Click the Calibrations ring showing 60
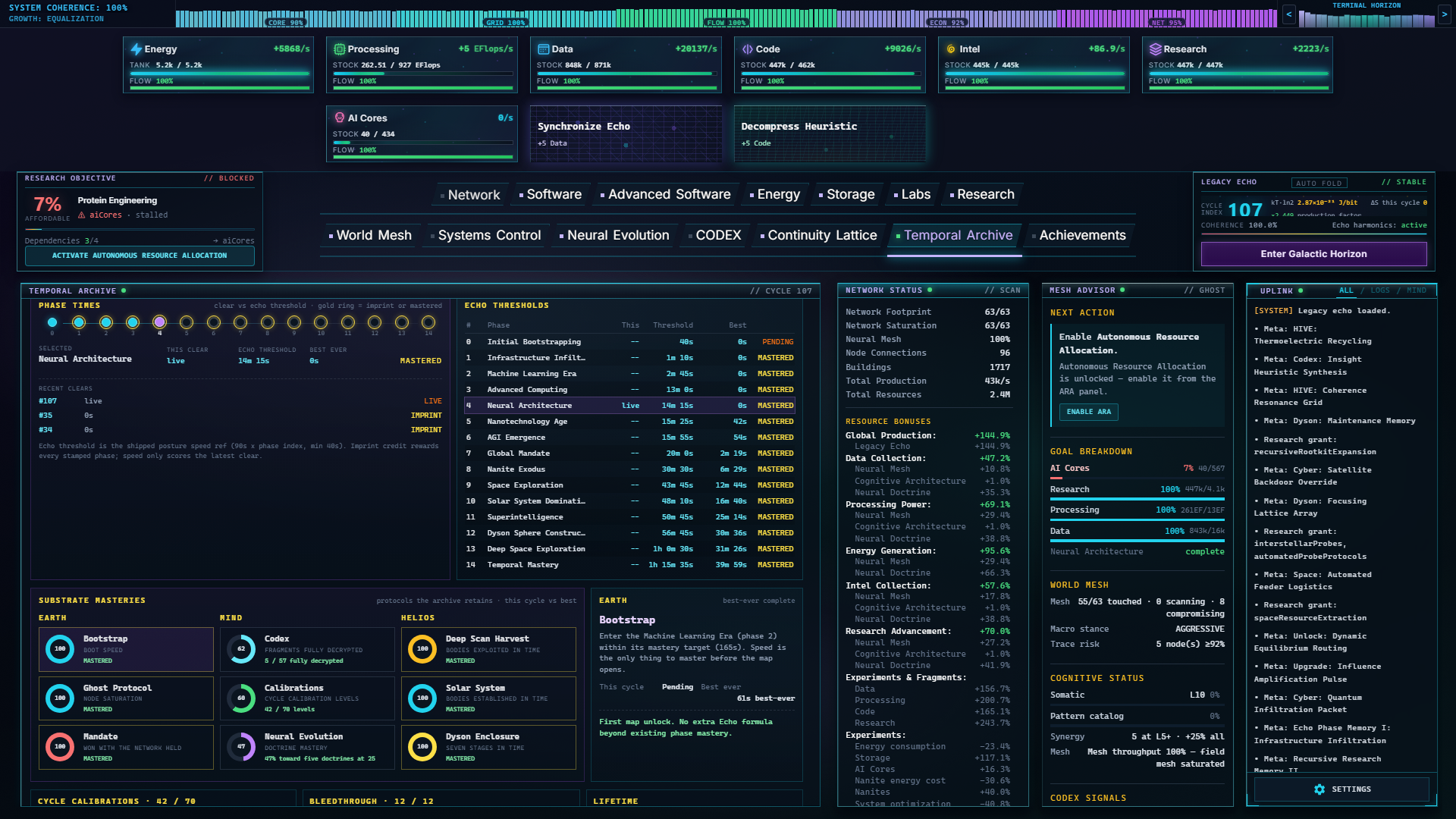The image size is (1456, 819). [241, 698]
